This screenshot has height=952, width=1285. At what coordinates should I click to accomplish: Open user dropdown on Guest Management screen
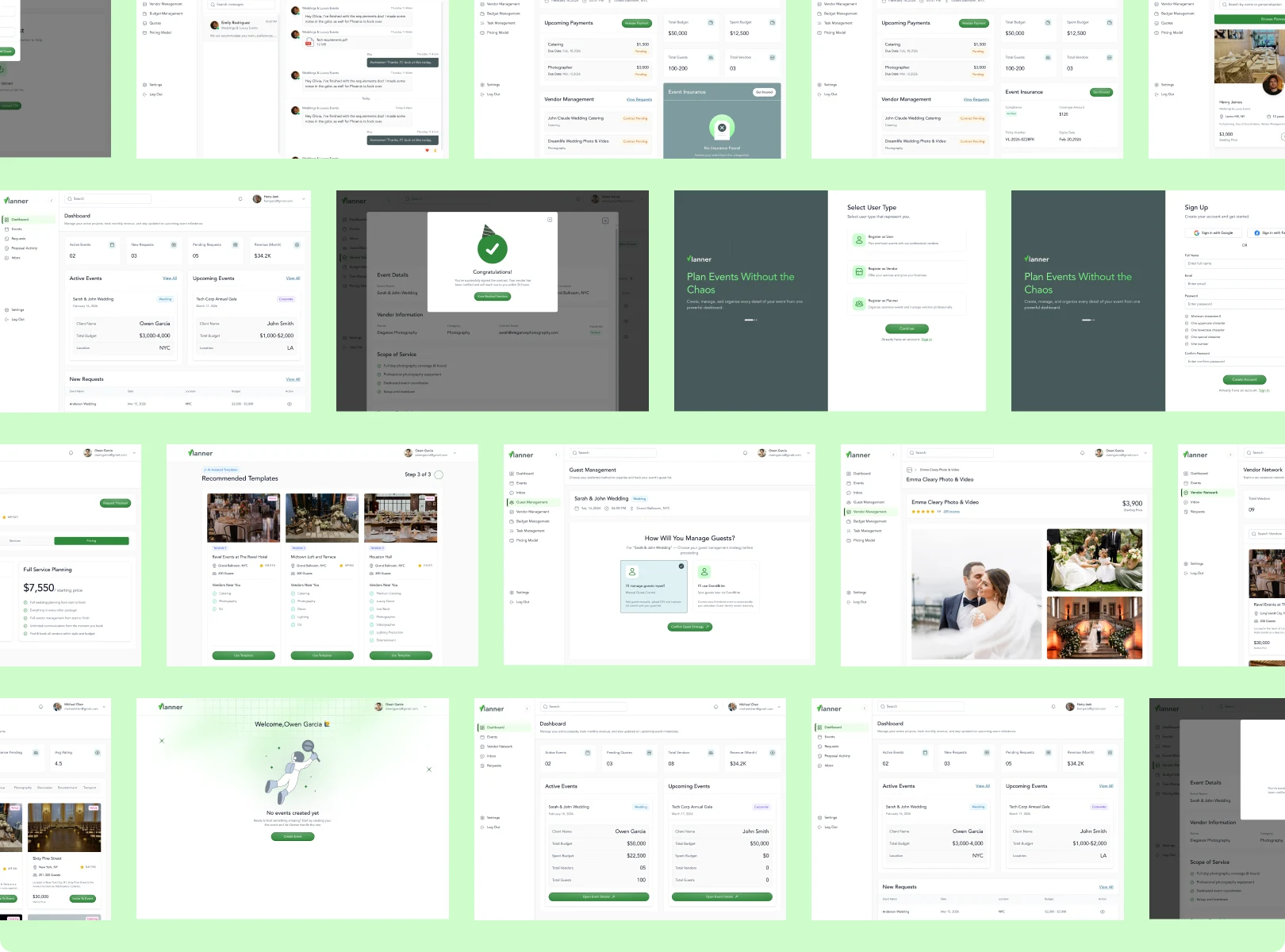(x=808, y=453)
